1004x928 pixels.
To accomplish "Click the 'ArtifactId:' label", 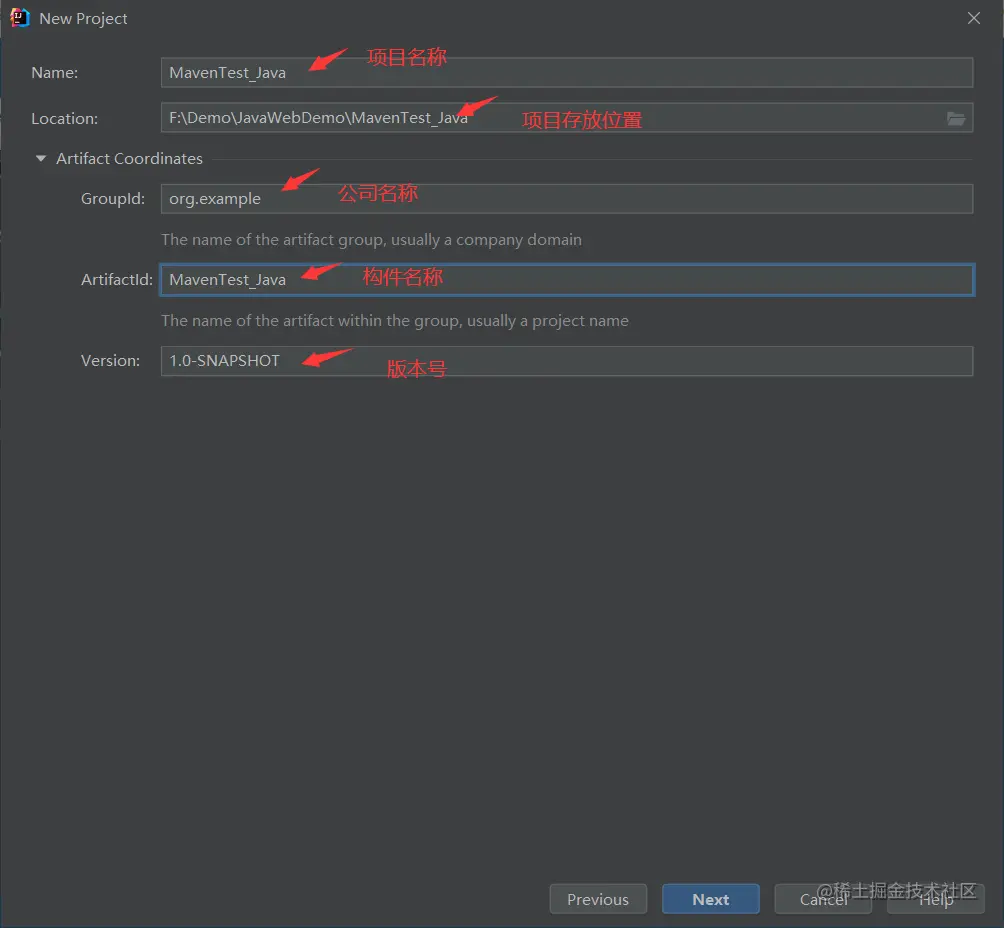I will coord(117,280).
